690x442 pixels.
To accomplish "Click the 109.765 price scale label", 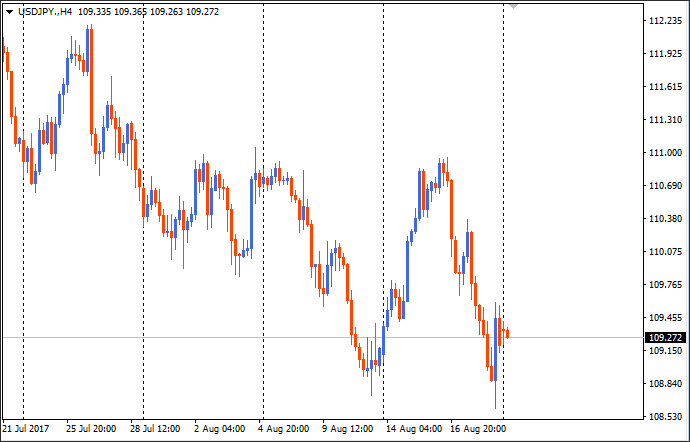I will pyautogui.click(x=665, y=285).
